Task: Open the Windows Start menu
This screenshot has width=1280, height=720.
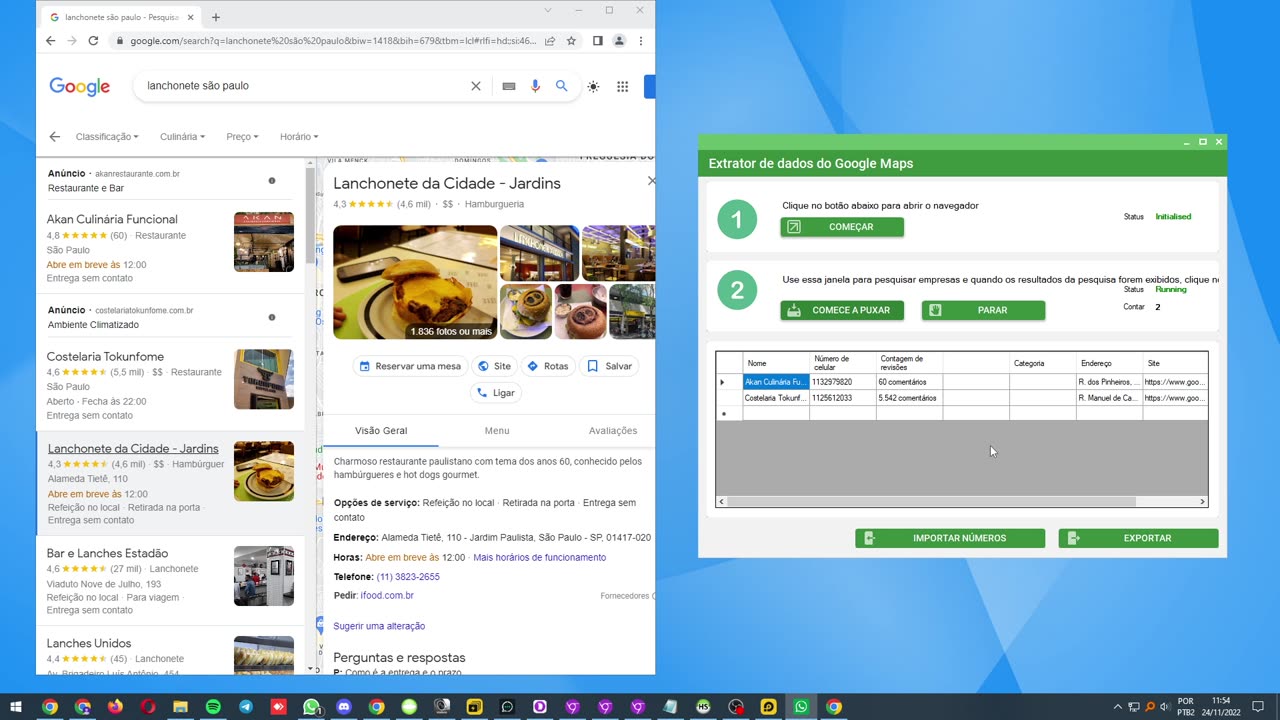Action: [x=17, y=707]
